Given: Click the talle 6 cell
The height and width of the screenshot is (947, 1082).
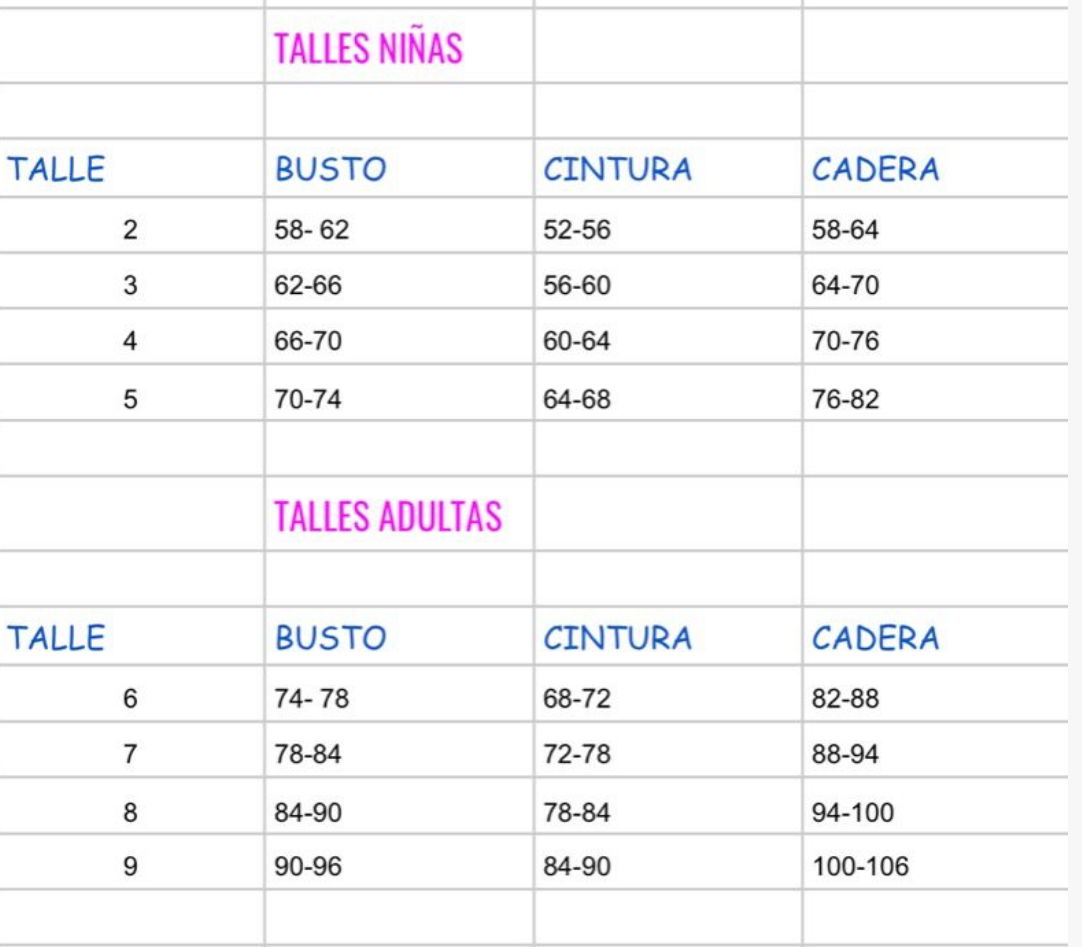Looking at the screenshot, I should 130,699.
